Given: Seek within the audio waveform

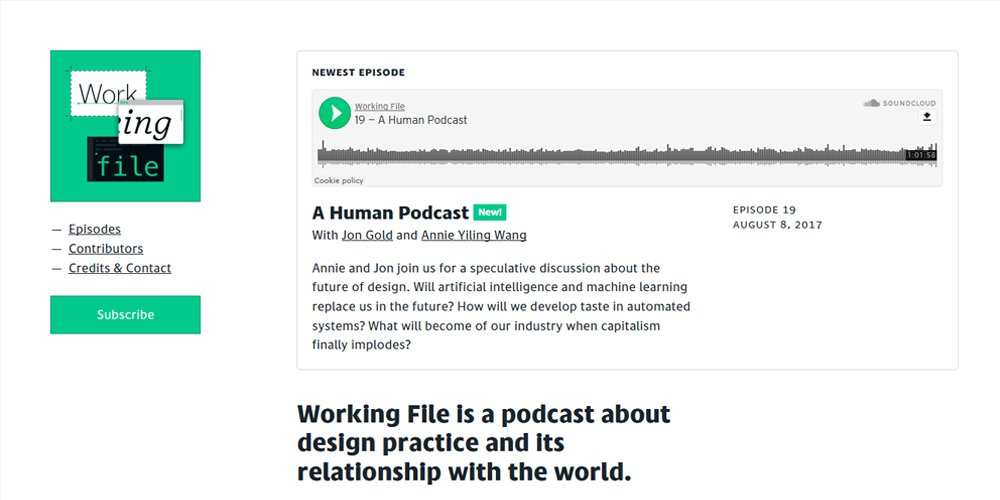Looking at the screenshot, I should coord(627,155).
